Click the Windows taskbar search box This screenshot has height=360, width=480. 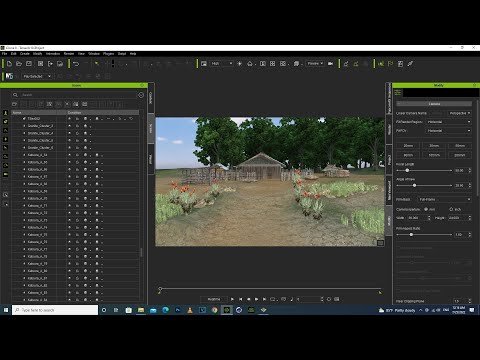tap(55, 310)
